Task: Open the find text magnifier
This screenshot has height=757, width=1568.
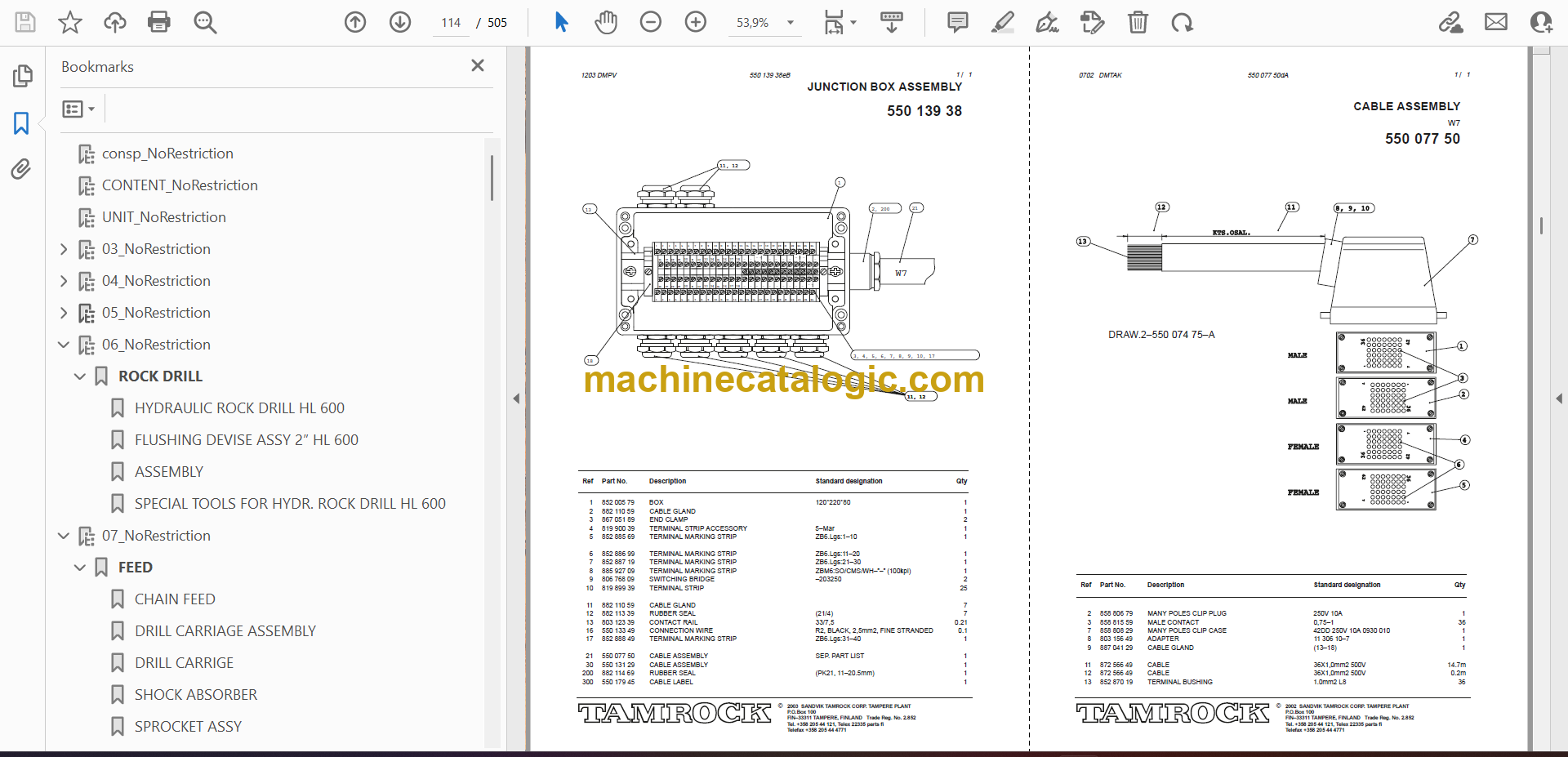Action: [x=205, y=22]
